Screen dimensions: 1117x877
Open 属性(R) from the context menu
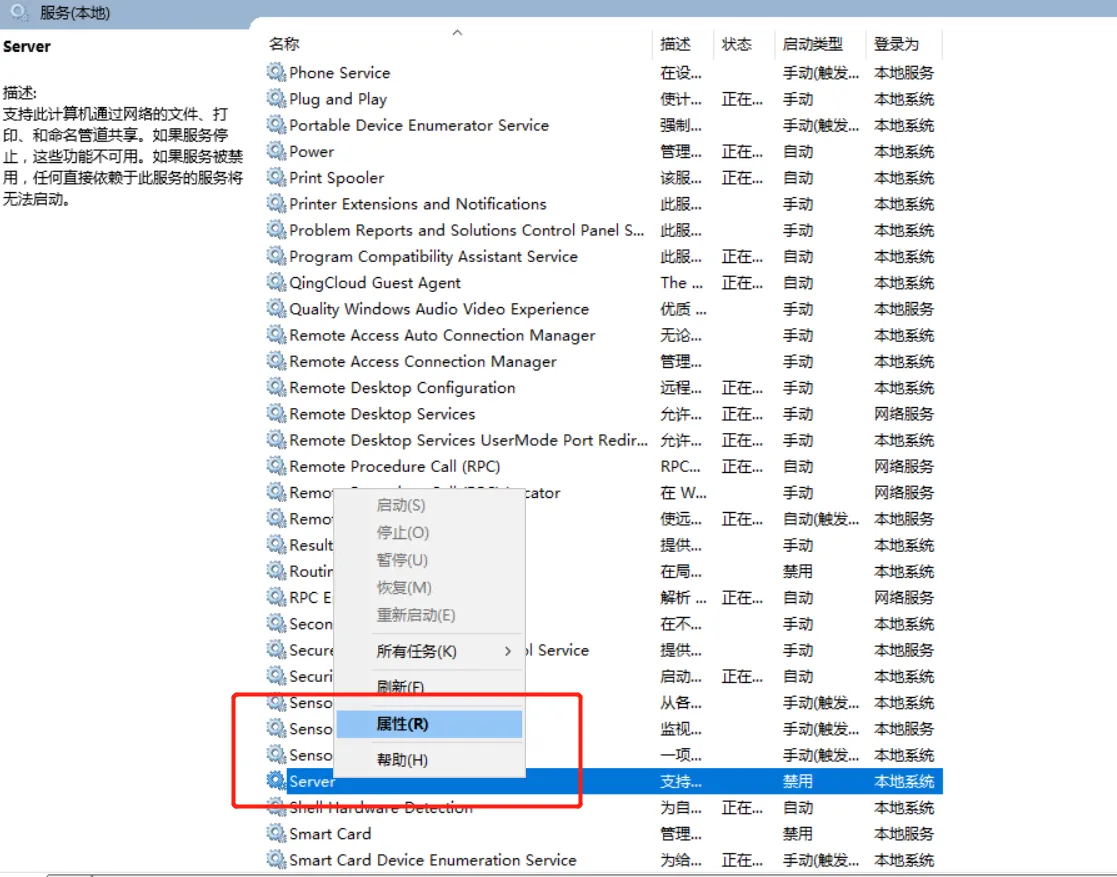point(402,724)
